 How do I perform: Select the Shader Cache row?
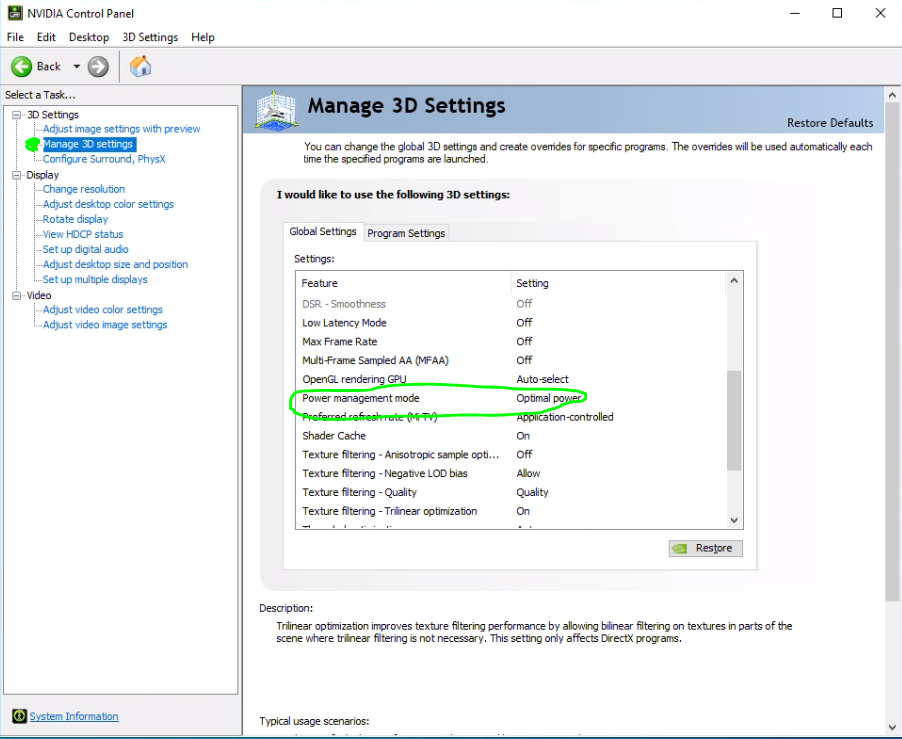pyautogui.click(x=512, y=436)
